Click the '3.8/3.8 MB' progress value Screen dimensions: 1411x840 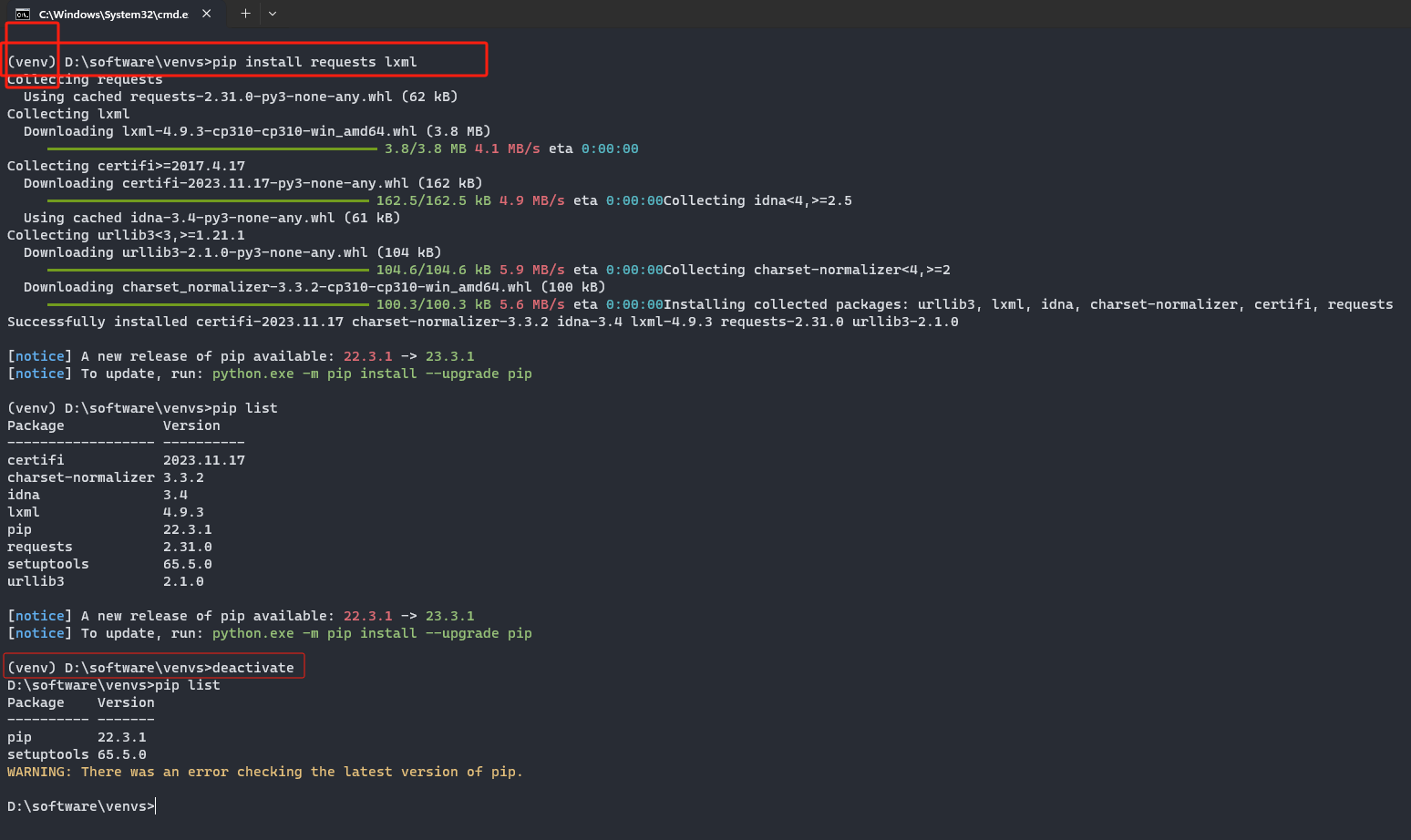tap(425, 149)
